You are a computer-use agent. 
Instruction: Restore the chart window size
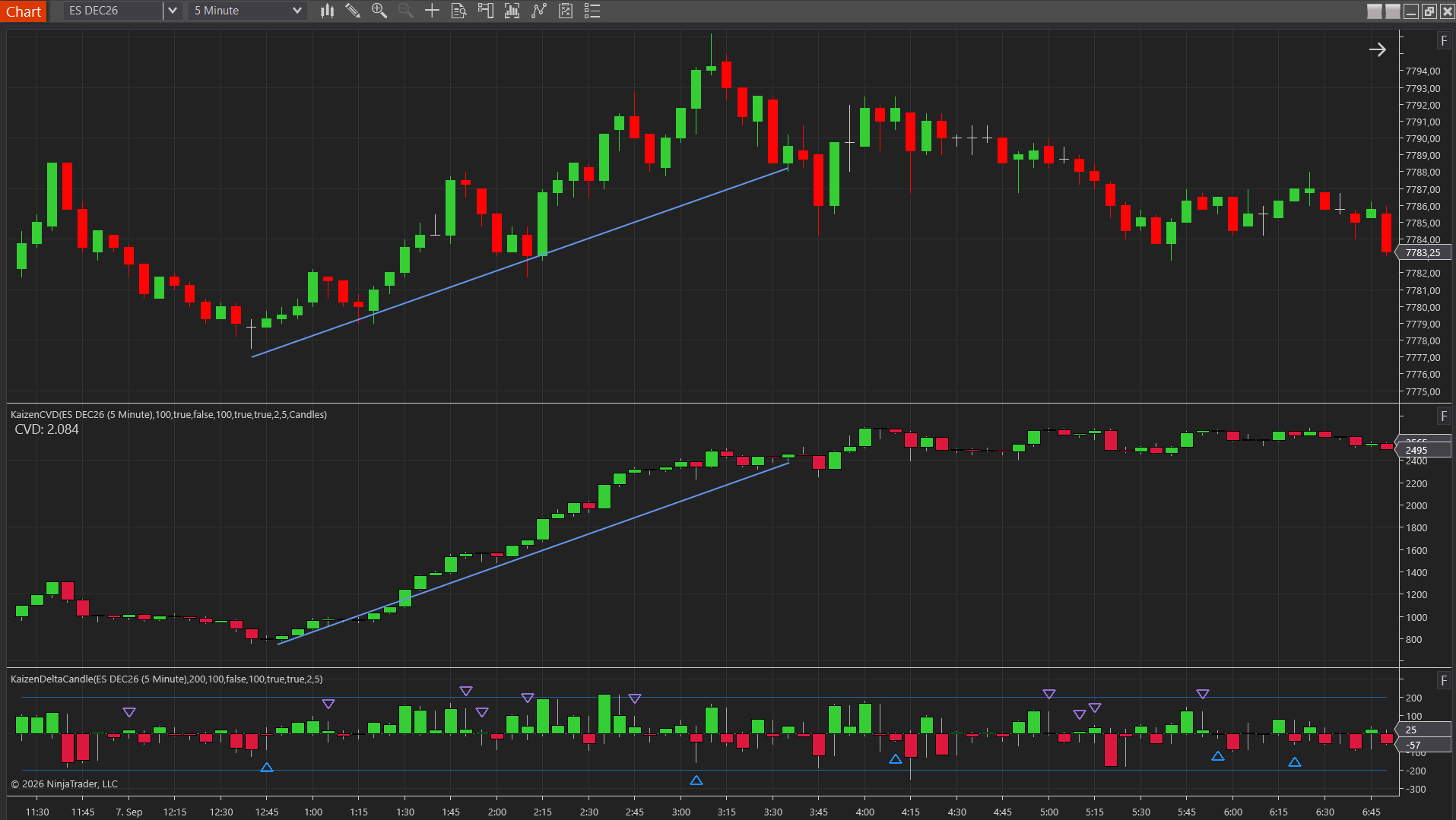coord(1429,11)
